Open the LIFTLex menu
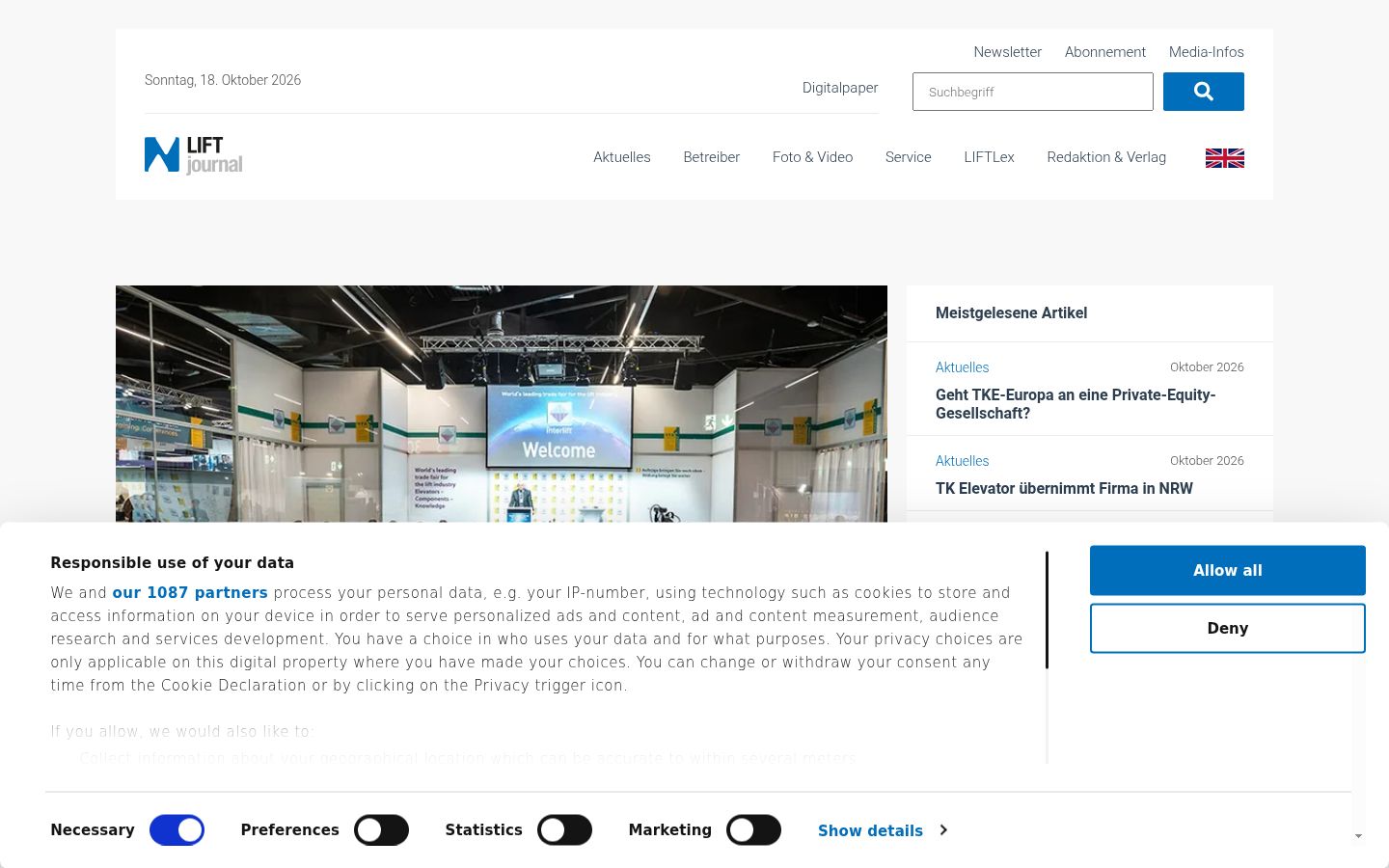Viewport: 1389px width, 868px height. pos(989,157)
